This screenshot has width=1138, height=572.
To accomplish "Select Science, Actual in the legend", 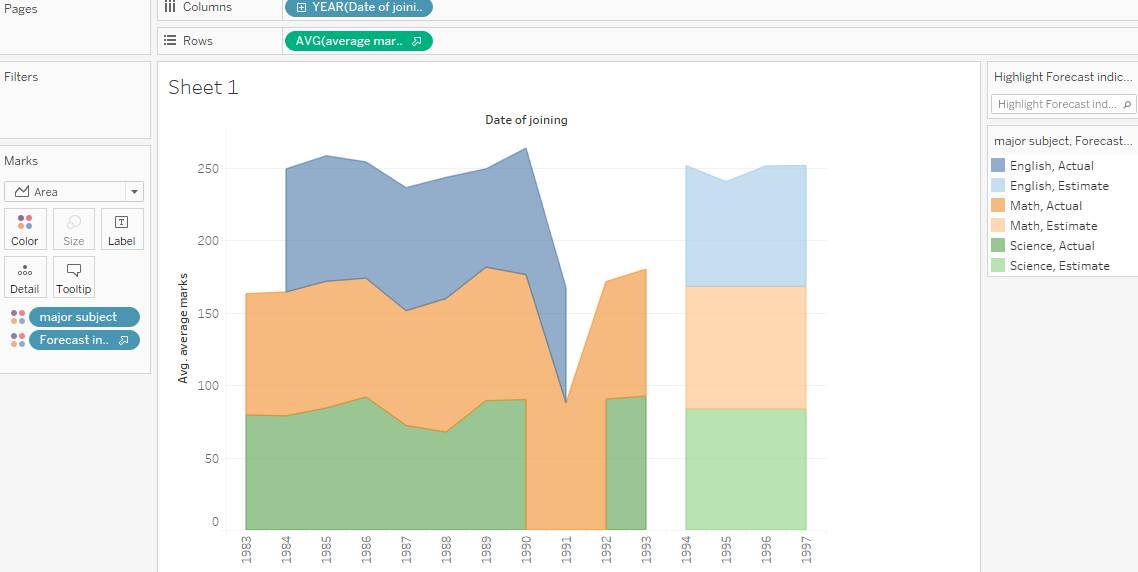I will click(x=1051, y=246).
